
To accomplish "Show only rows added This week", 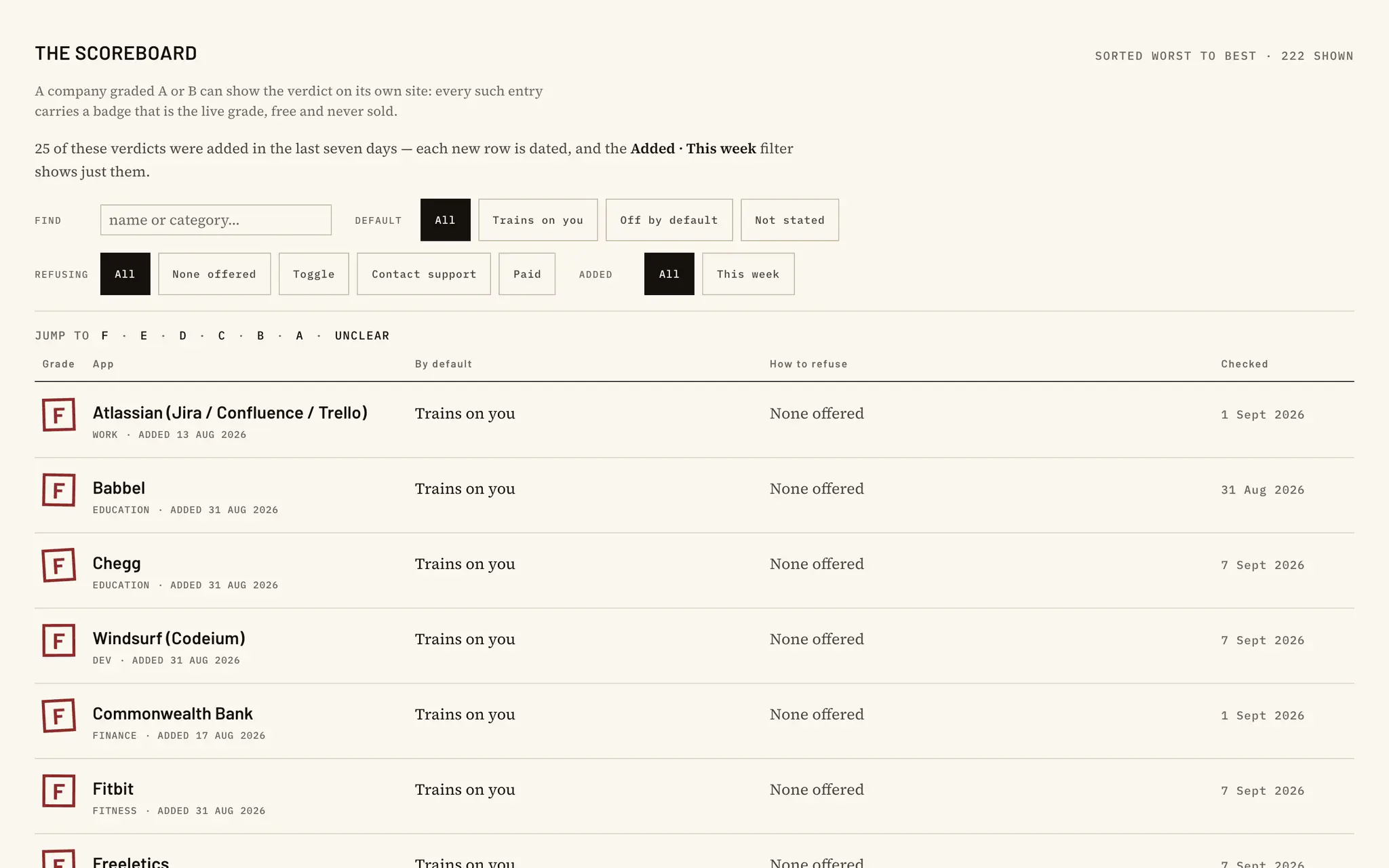I will (x=748, y=274).
